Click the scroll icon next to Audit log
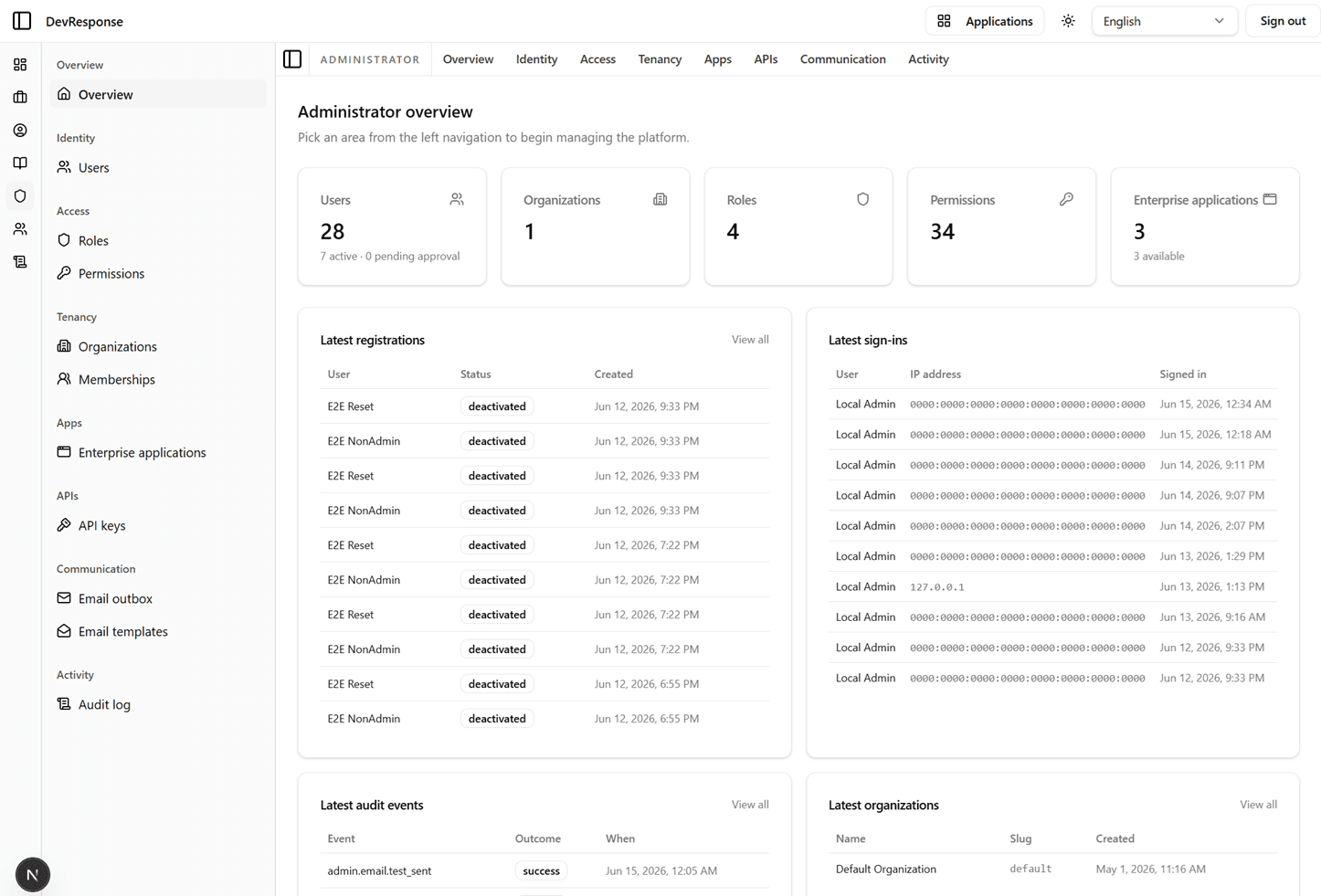The height and width of the screenshot is (896, 1321). coord(64,704)
